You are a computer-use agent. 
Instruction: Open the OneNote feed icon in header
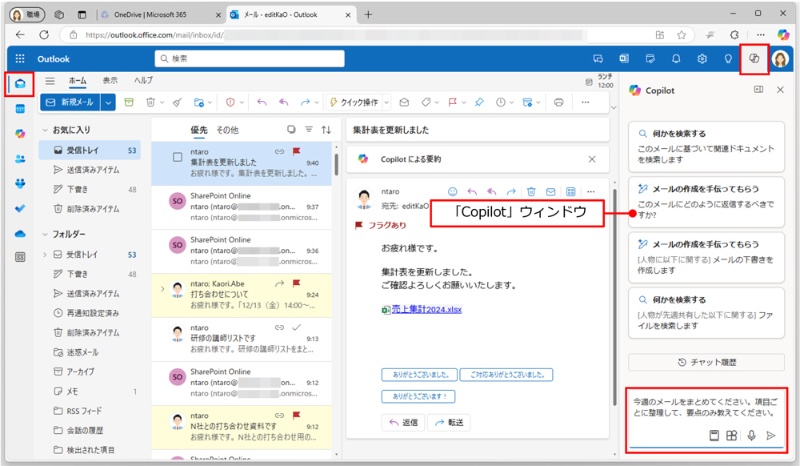click(624, 59)
